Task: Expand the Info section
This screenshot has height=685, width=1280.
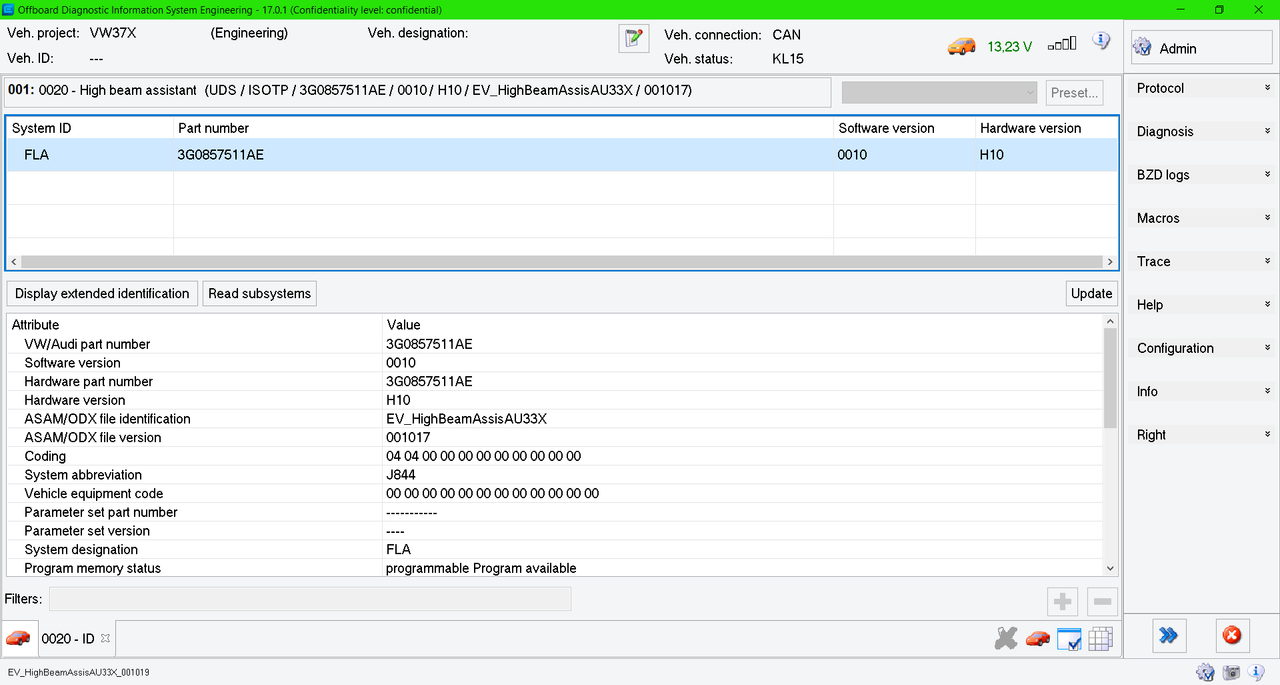Action: point(1204,391)
